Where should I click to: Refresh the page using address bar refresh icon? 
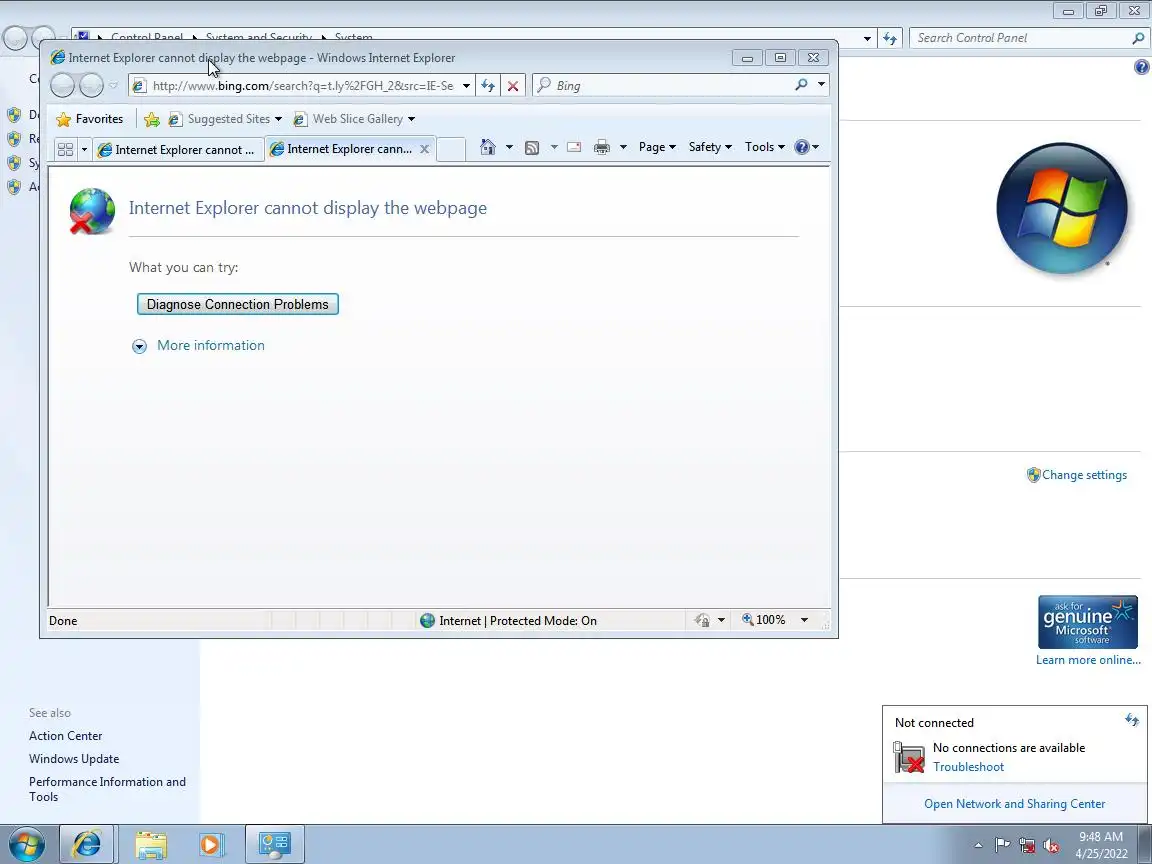tap(488, 86)
